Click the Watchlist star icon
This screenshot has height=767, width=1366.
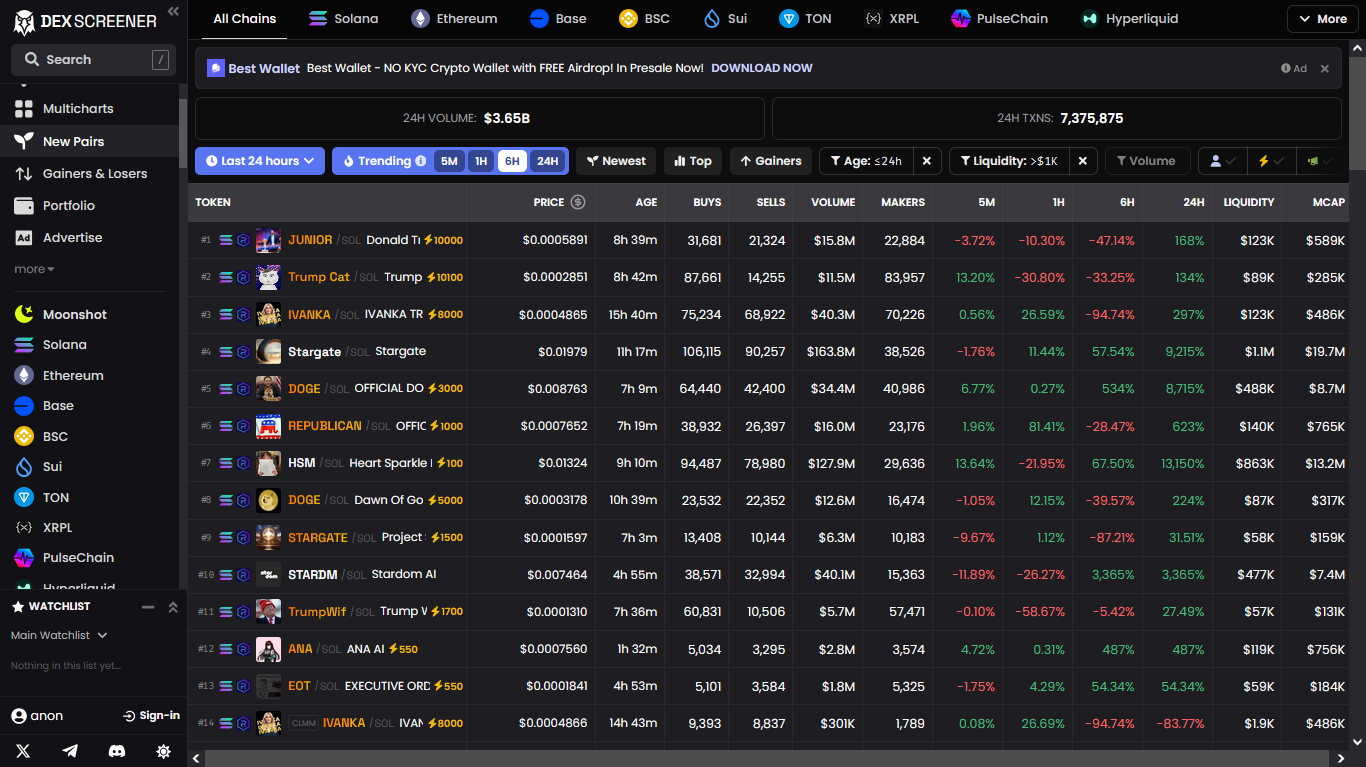pos(18,606)
